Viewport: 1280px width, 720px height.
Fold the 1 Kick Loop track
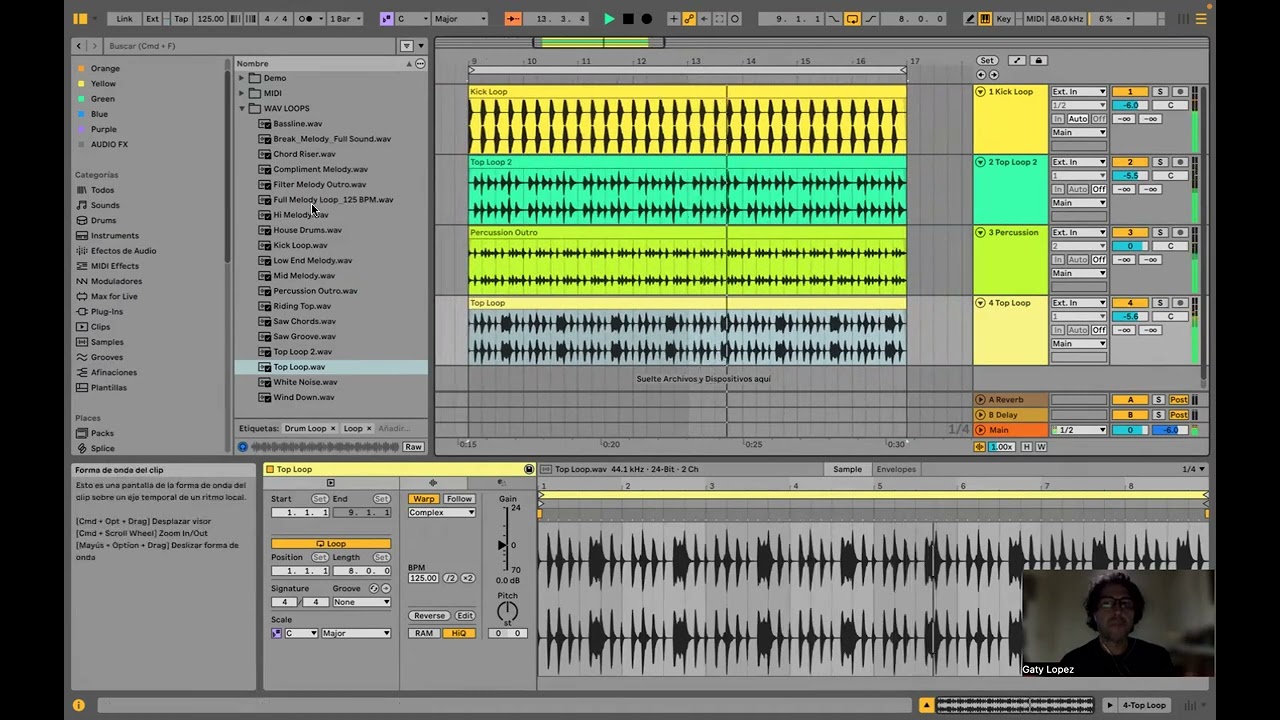pyautogui.click(x=980, y=92)
